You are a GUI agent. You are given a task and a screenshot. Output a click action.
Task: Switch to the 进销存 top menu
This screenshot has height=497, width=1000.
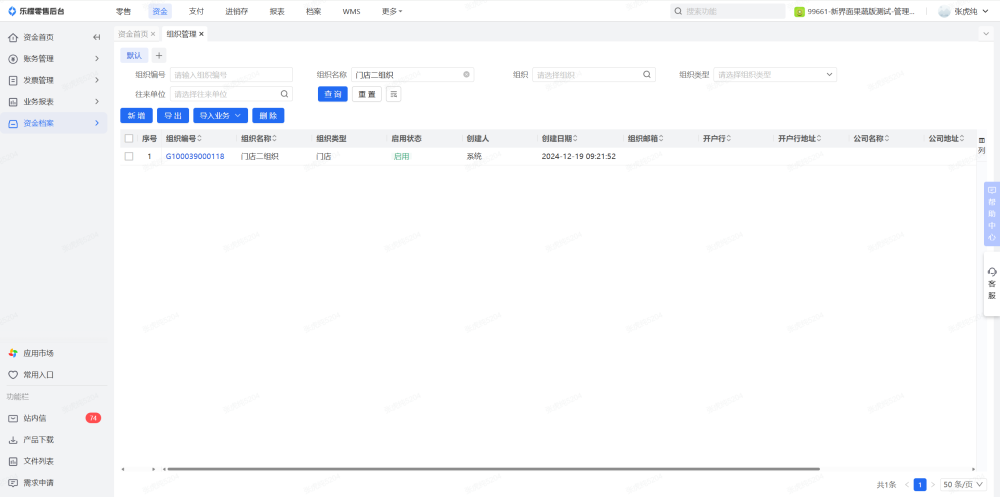click(x=237, y=11)
